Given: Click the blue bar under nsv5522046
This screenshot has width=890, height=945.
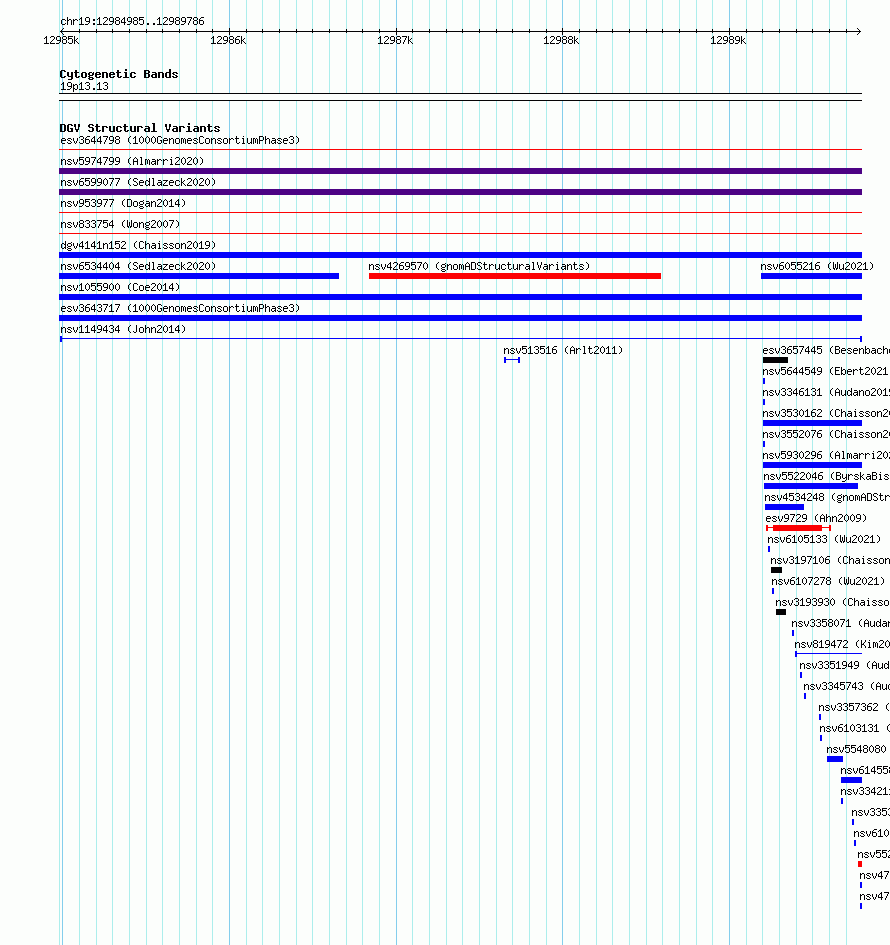Looking at the screenshot, I should 811,486.
